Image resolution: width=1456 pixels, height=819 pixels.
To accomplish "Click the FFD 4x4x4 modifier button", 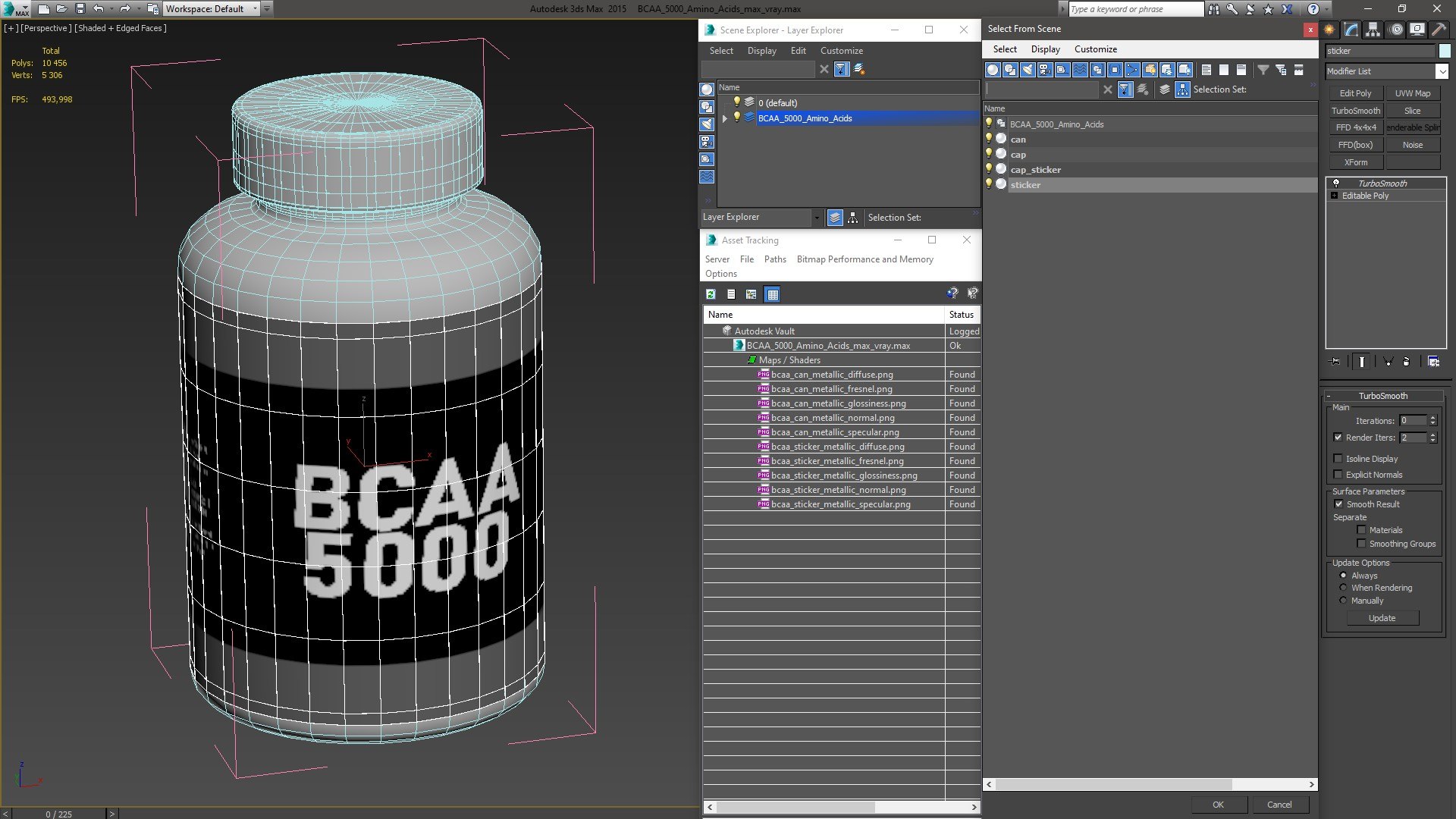I will tap(1355, 127).
